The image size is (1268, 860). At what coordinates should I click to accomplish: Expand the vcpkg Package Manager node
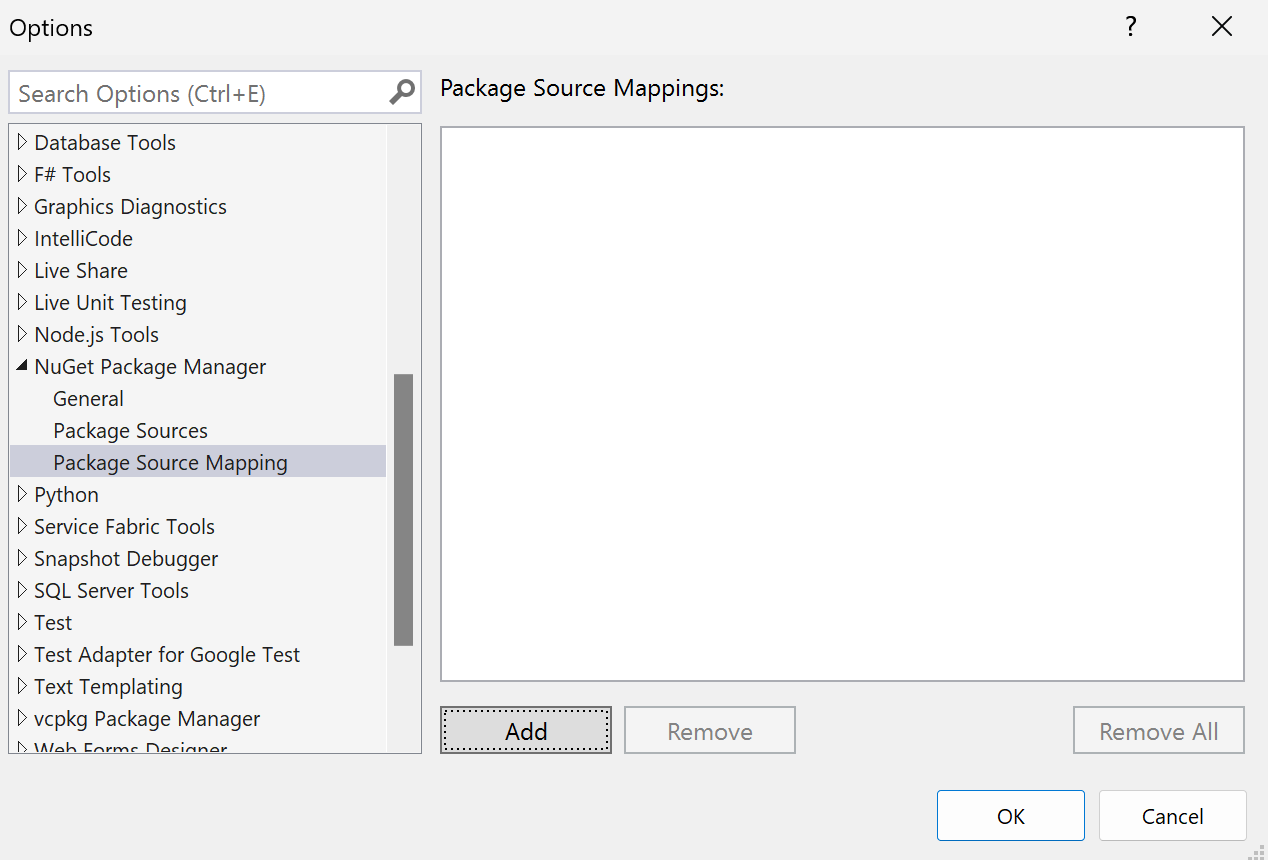(x=23, y=718)
